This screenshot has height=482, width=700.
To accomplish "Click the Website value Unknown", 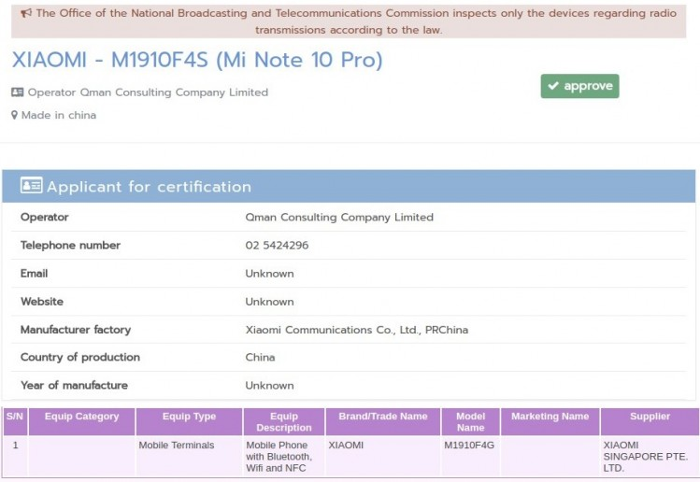I will [270, 302].
